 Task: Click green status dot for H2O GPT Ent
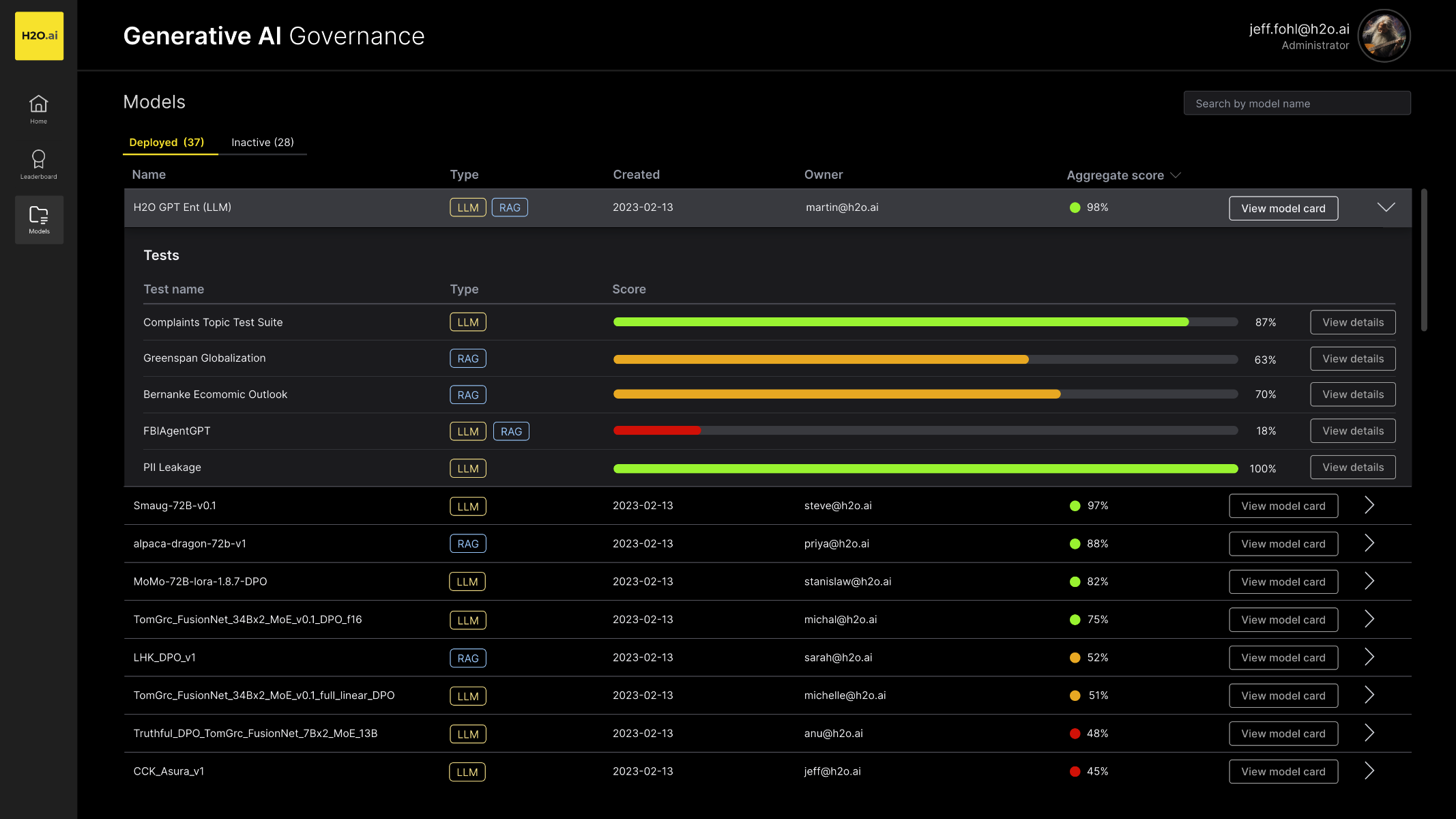(1075, 207)
